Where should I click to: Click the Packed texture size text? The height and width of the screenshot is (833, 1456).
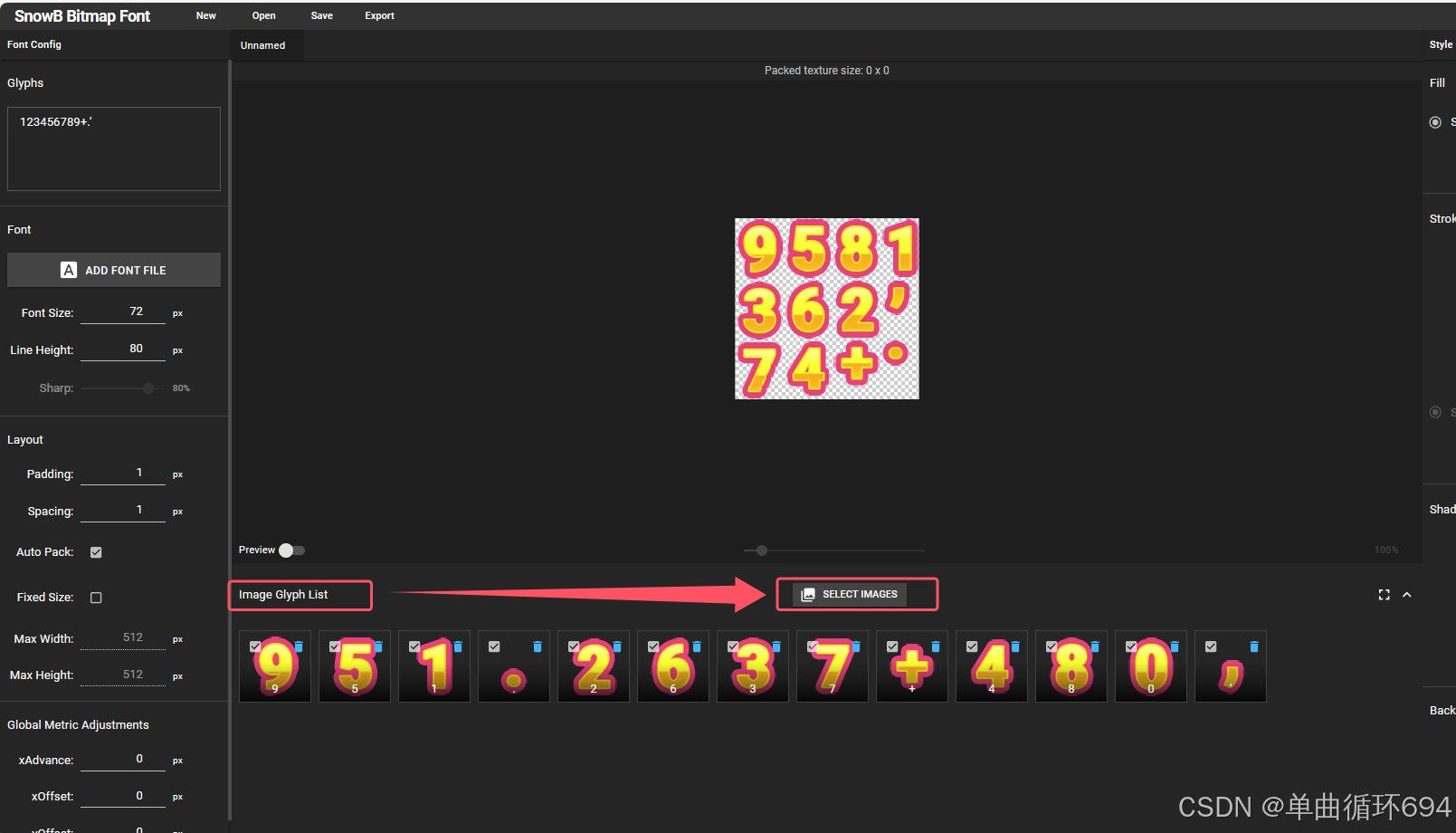827,71
